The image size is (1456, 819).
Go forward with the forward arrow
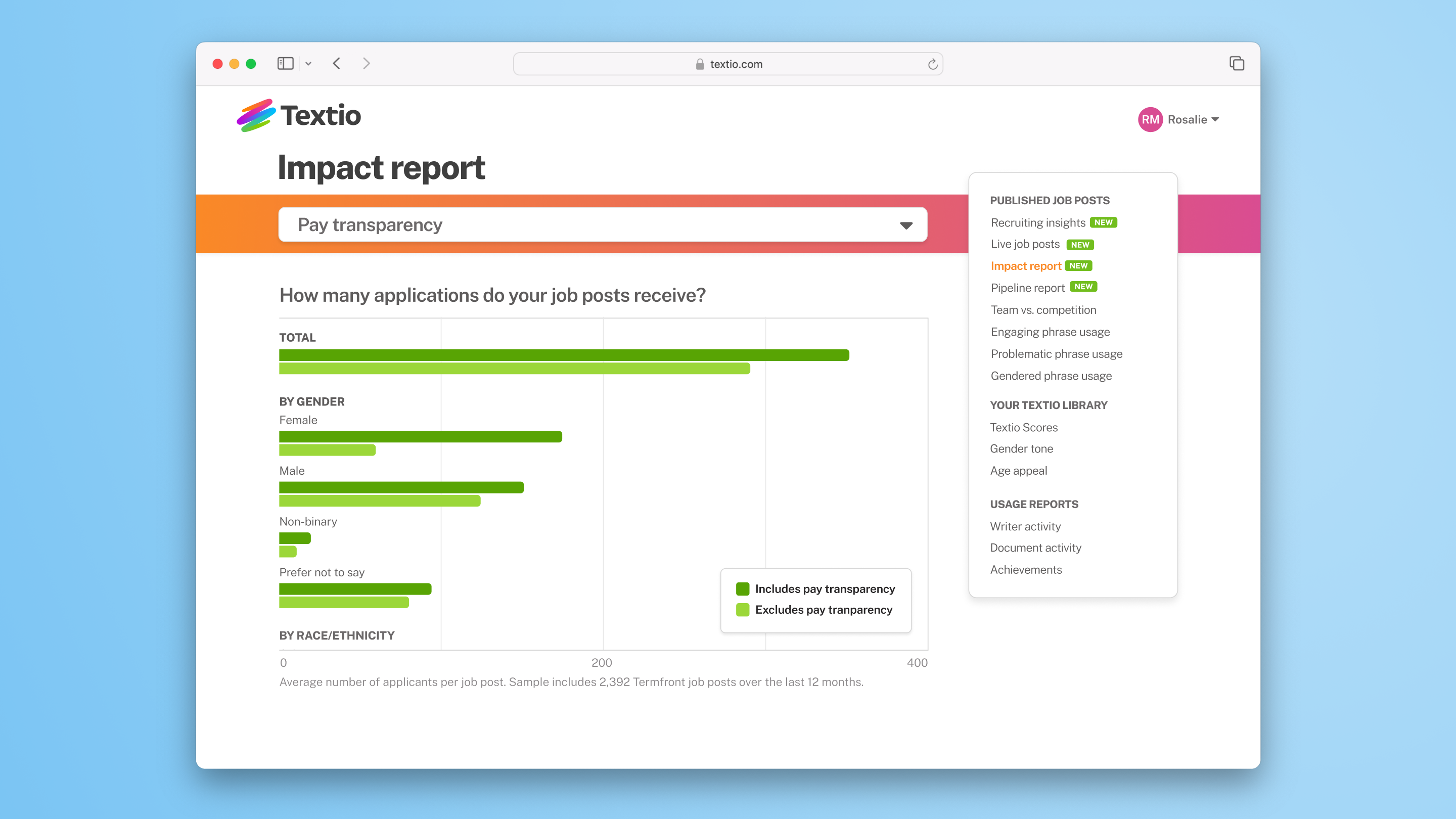(x=366, y=63)
